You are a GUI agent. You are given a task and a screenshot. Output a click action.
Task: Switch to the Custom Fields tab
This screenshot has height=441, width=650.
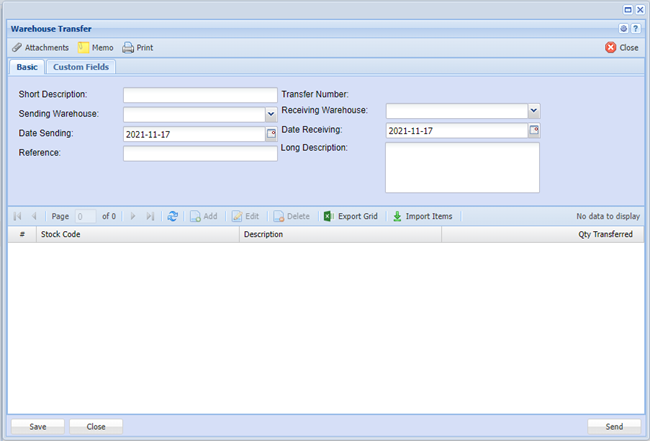point(82,67)
